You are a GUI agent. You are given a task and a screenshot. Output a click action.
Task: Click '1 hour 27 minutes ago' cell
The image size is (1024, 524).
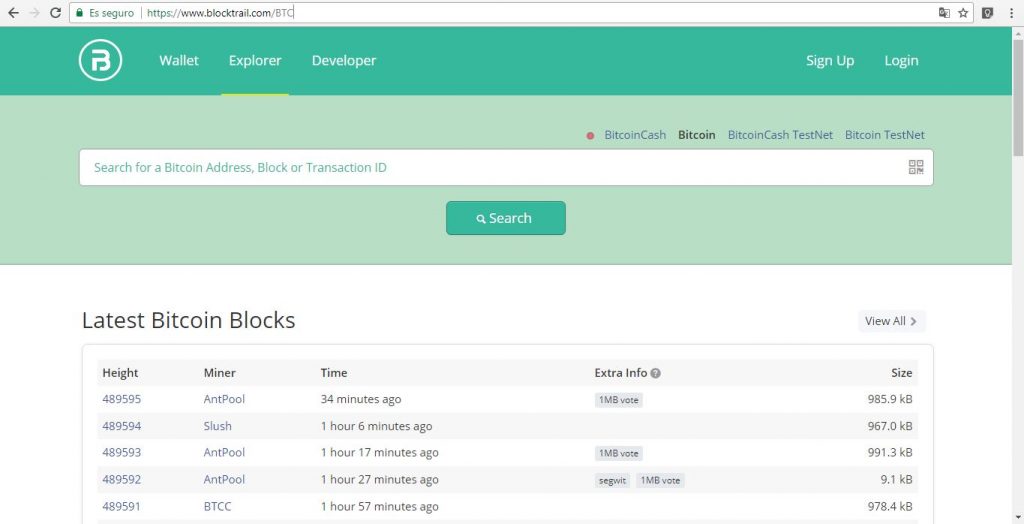(379, 480)
